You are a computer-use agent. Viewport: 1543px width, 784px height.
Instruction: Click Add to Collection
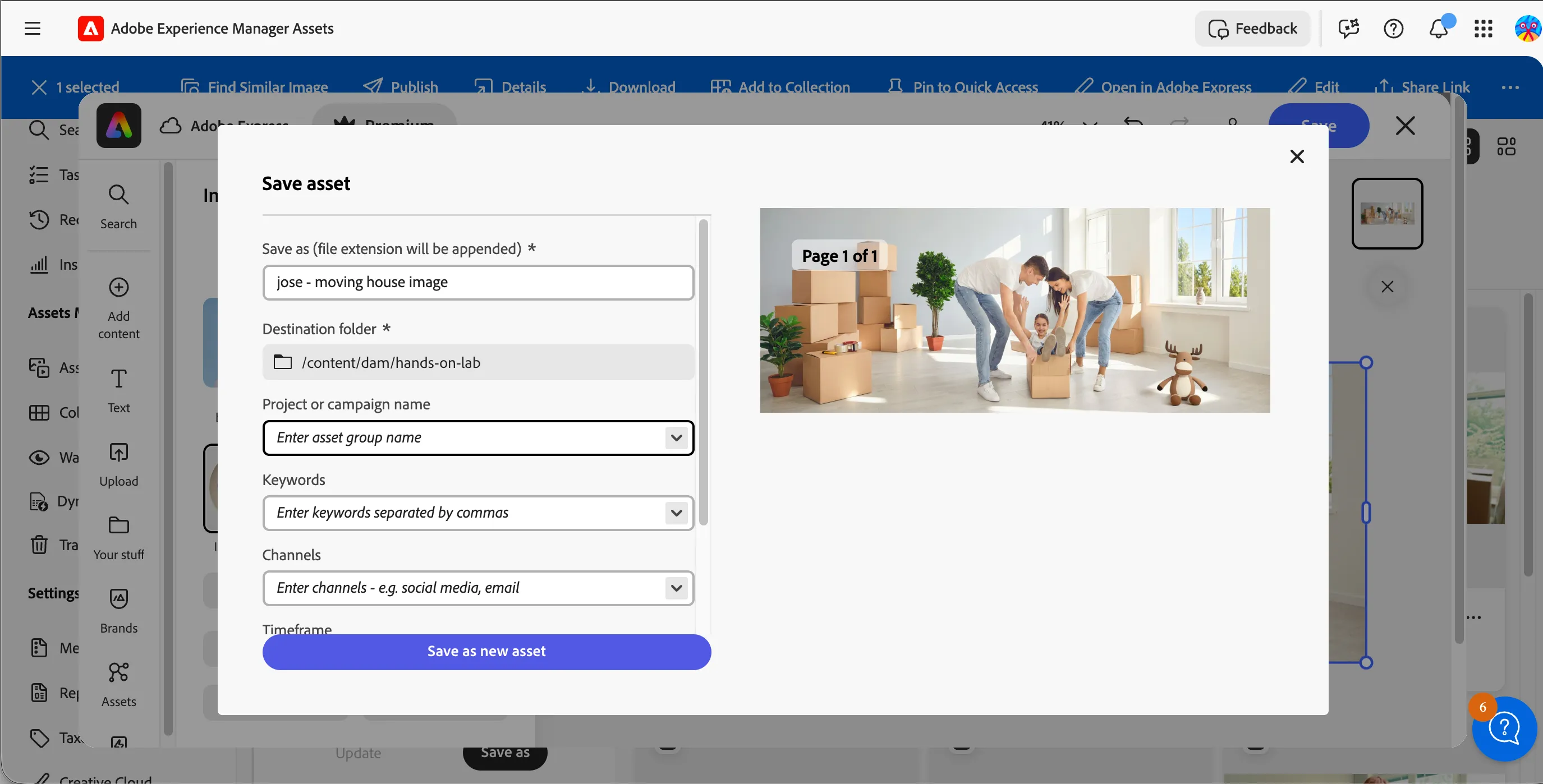(780, 87)
